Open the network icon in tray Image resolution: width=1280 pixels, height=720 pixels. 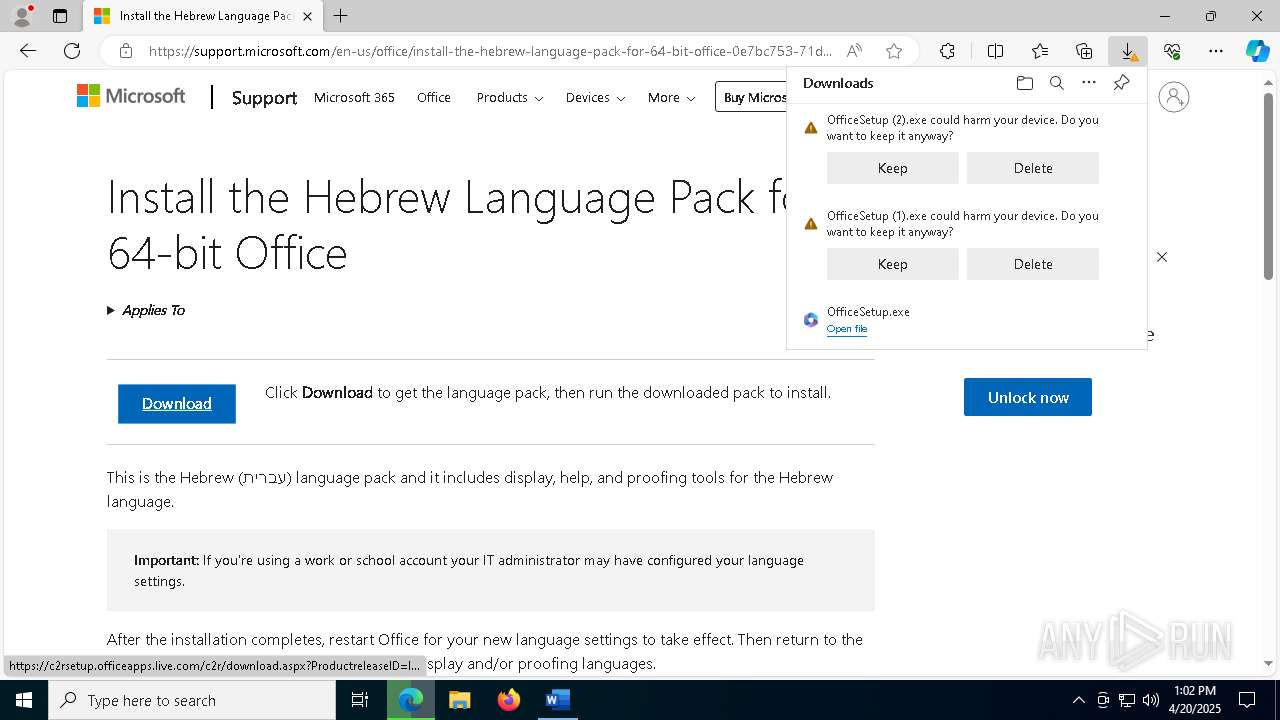pos(1126,700)
